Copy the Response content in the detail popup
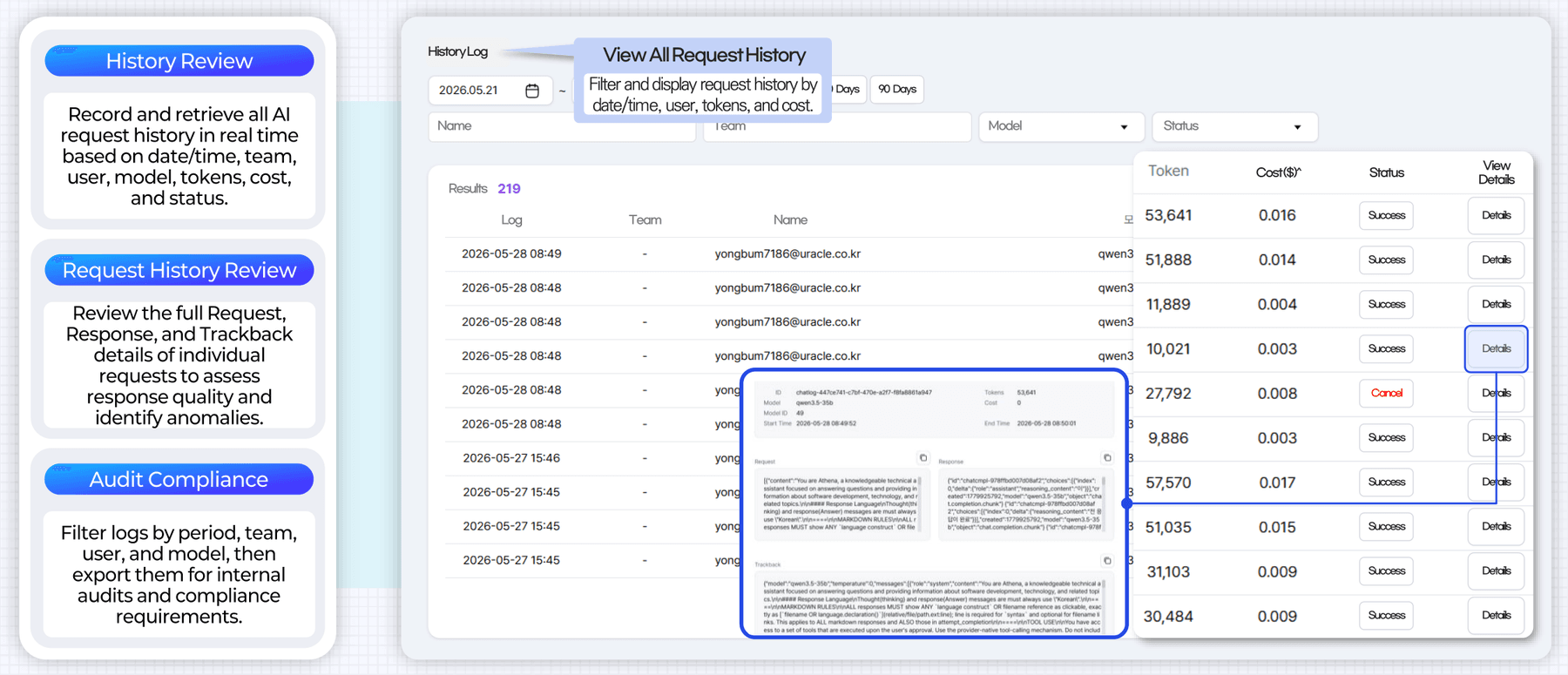This screenshot has width=1568, height=675. [x=1107, y=458]
